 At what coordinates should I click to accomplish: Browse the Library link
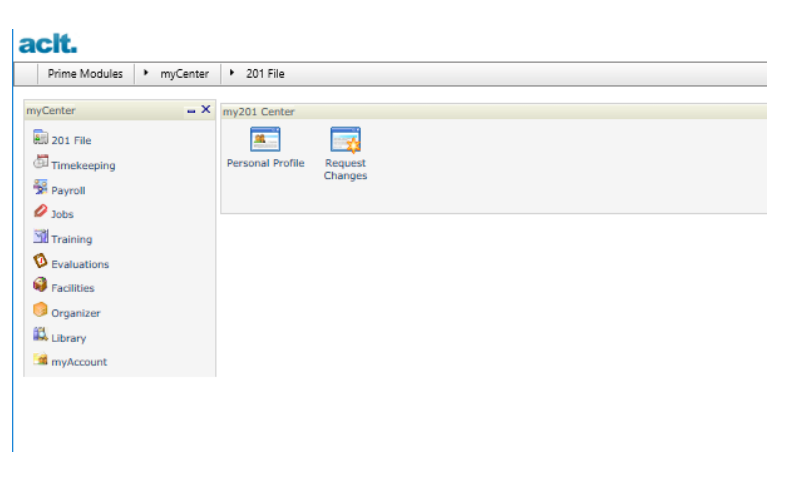click(x=69, y=338)
